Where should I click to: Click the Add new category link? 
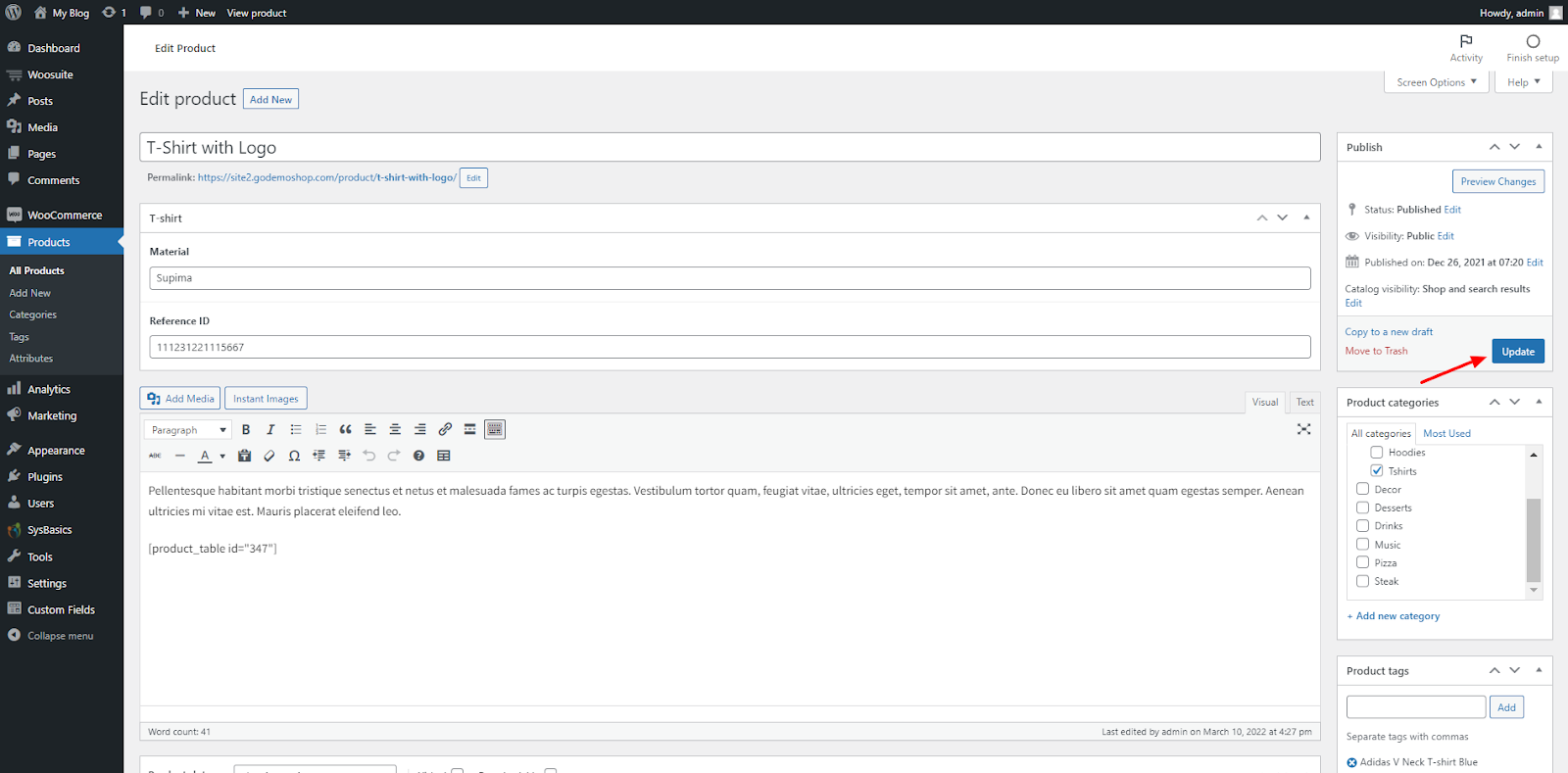(1394, 616)
